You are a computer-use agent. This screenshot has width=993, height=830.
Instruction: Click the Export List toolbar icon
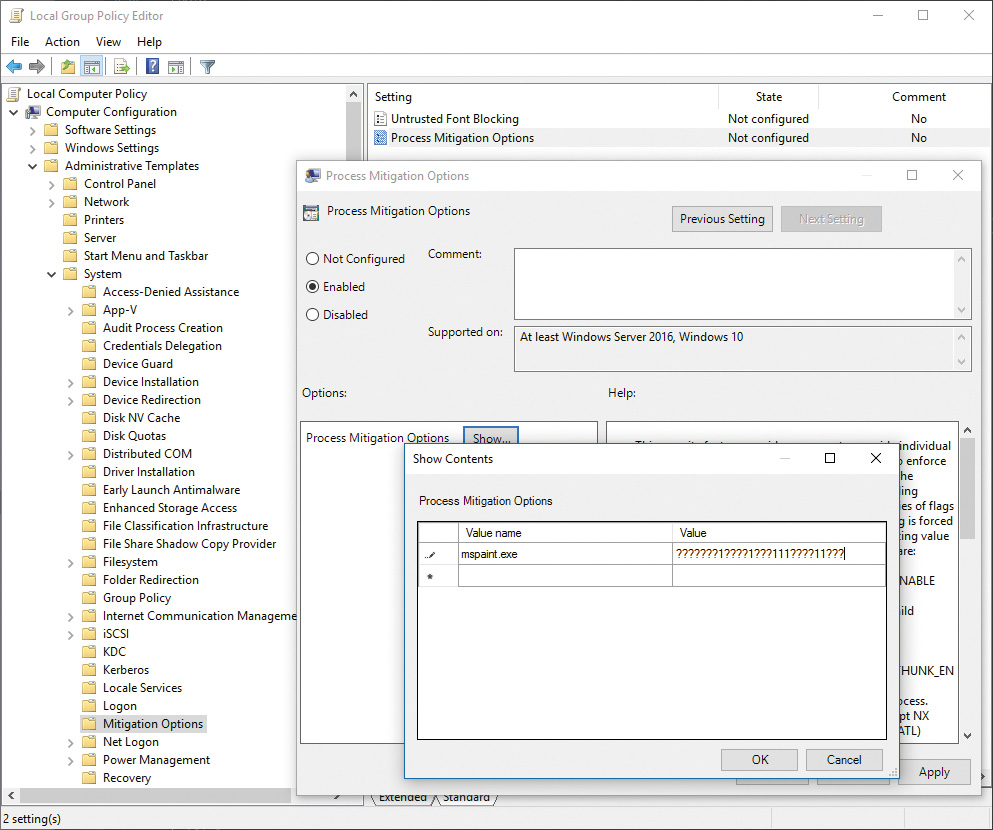coord(122,67)
